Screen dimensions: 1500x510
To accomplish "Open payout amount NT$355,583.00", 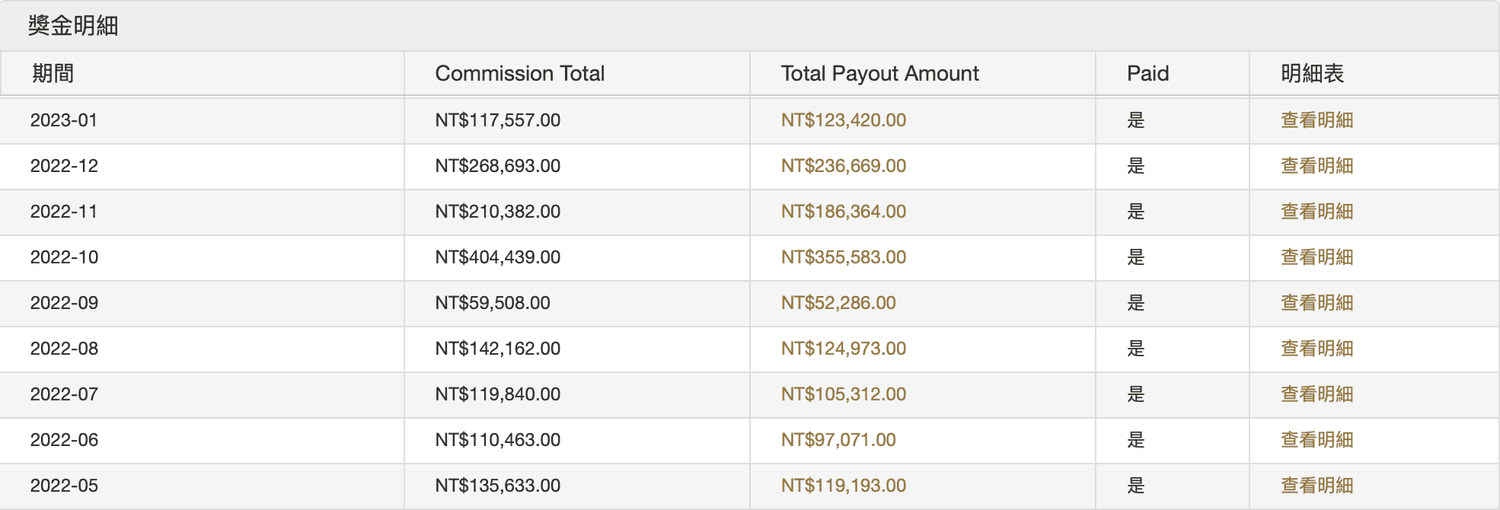I will [843, 257].
